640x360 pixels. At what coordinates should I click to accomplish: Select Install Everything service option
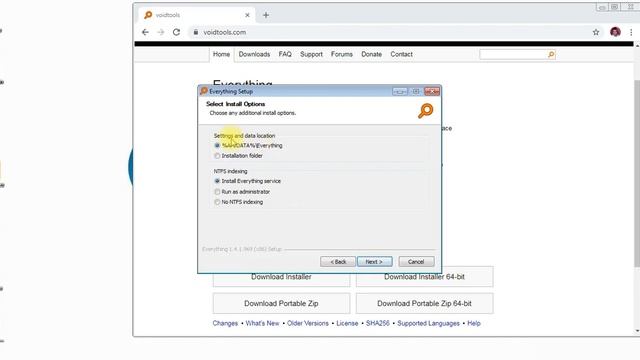[217, 181]
